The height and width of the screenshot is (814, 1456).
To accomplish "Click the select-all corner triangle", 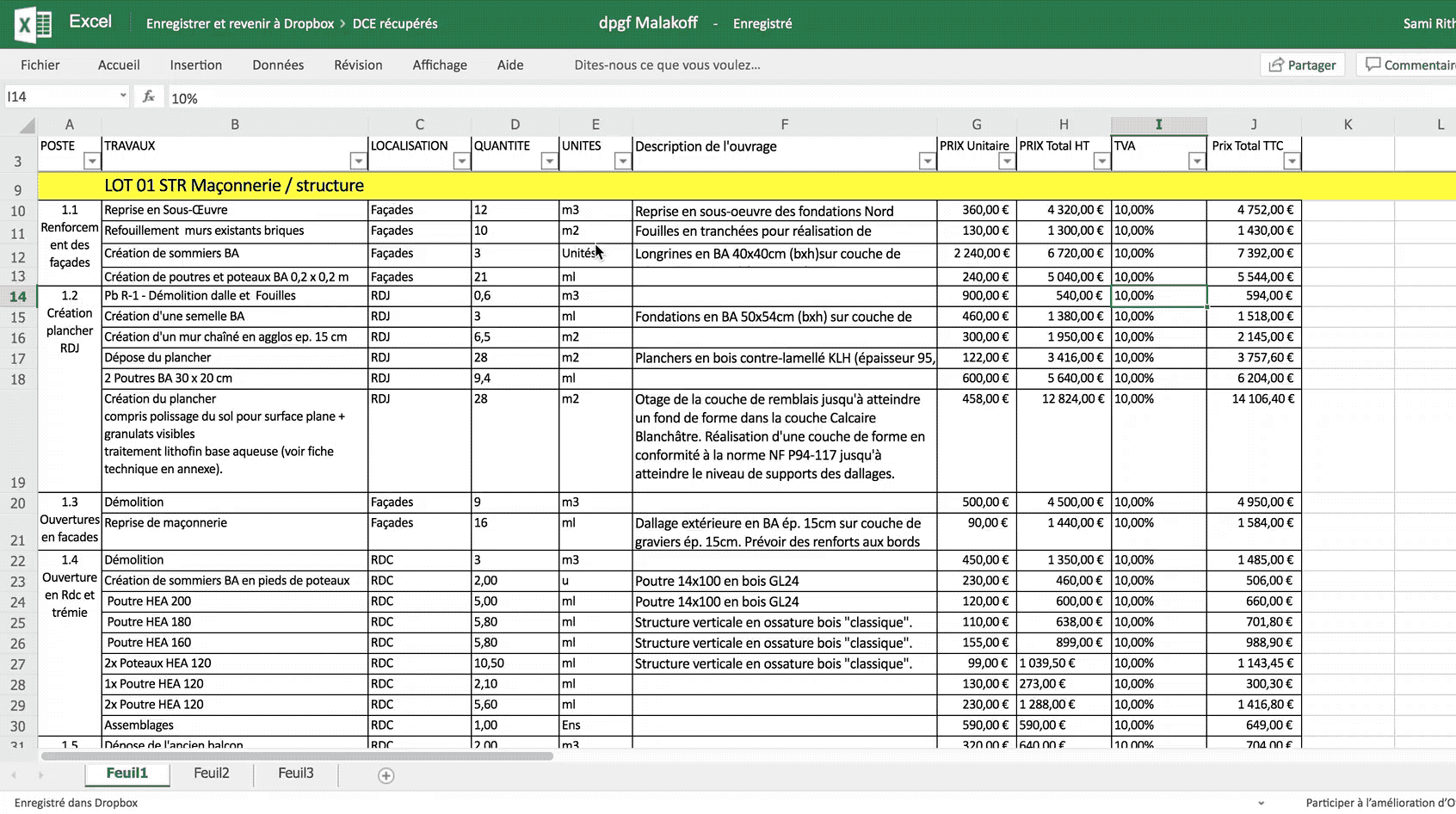I will 27,125.
